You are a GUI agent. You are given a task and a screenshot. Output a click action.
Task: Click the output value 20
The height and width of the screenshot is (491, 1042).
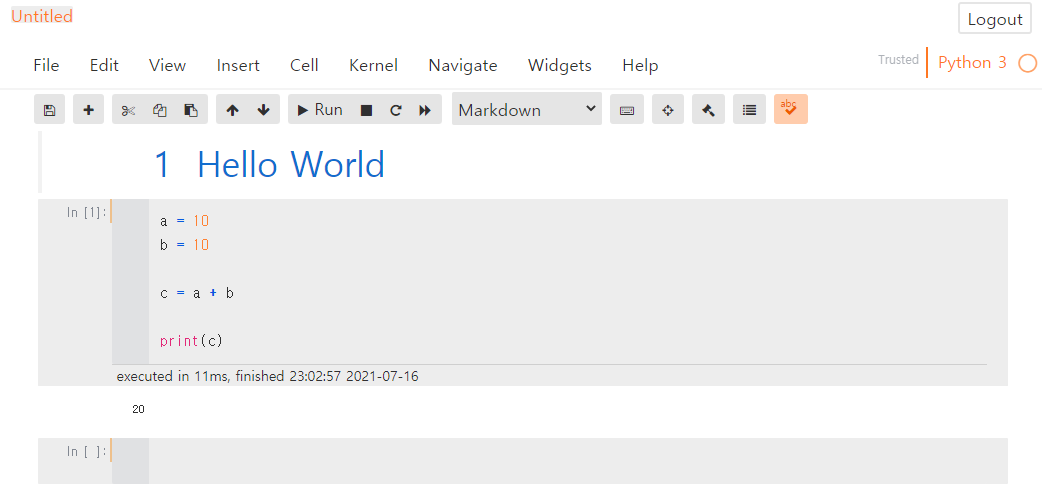pyautogui.click(x=138, y=409)
